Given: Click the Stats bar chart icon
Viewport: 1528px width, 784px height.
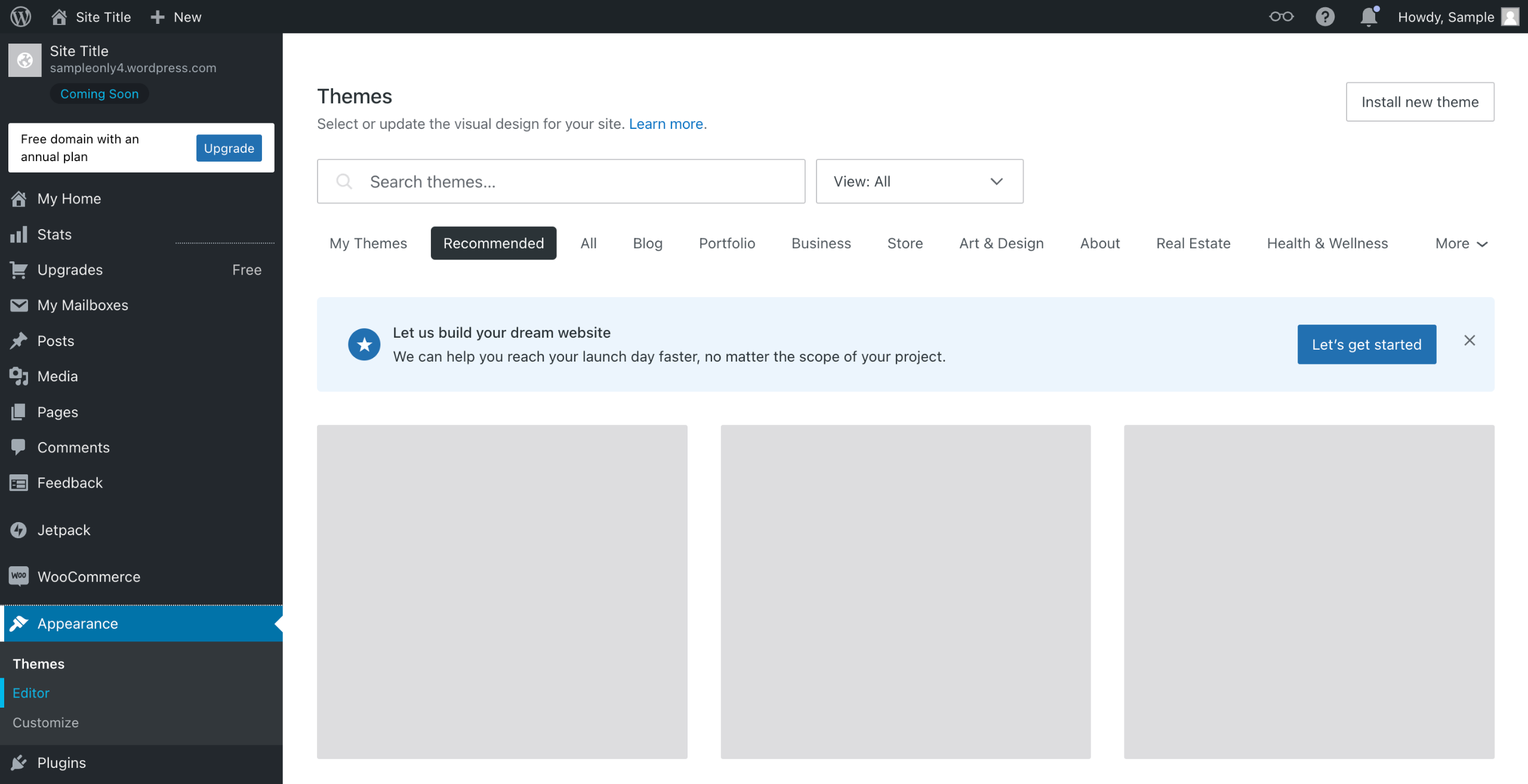Looking at the screenshot, I should [x=19, y=234].
